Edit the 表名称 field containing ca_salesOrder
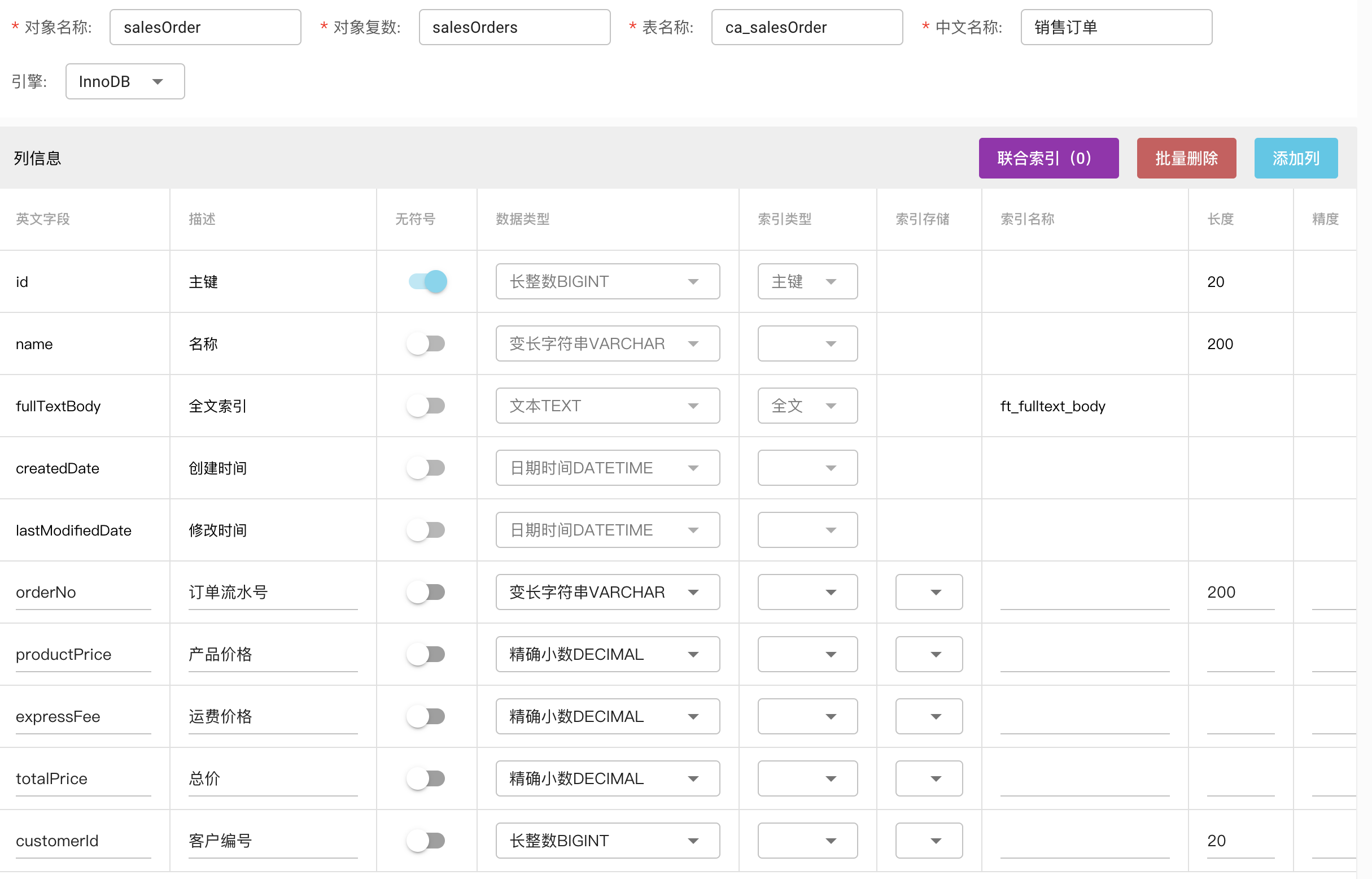 (x=806, y=26)
